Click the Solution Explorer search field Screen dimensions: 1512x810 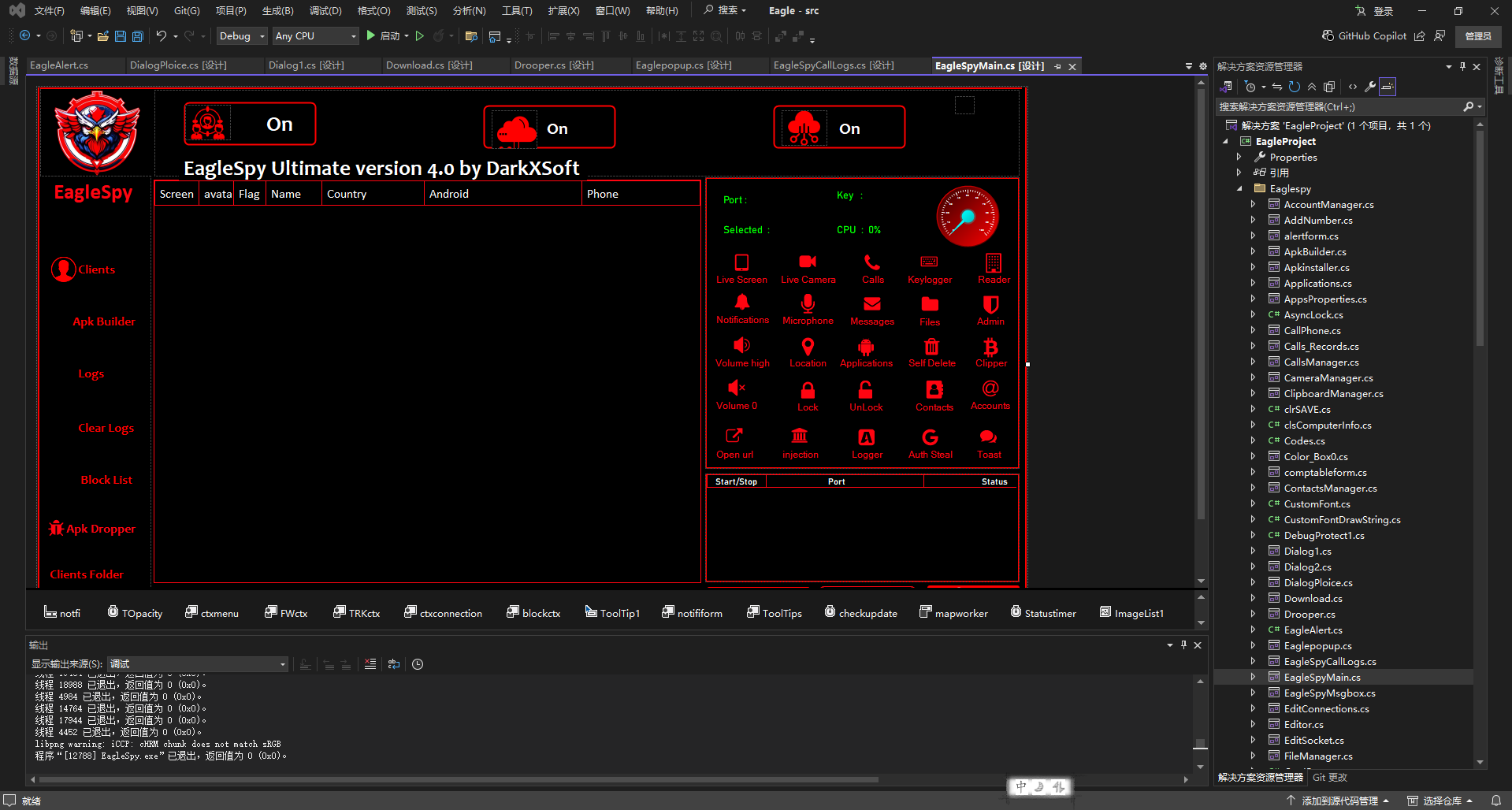point(1338,107)
